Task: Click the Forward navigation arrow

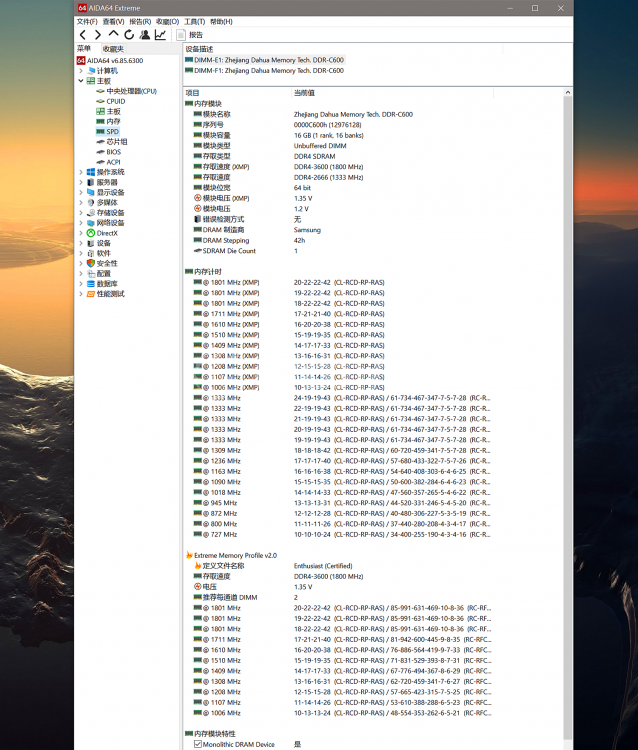Action: click(x=98, y=35)
